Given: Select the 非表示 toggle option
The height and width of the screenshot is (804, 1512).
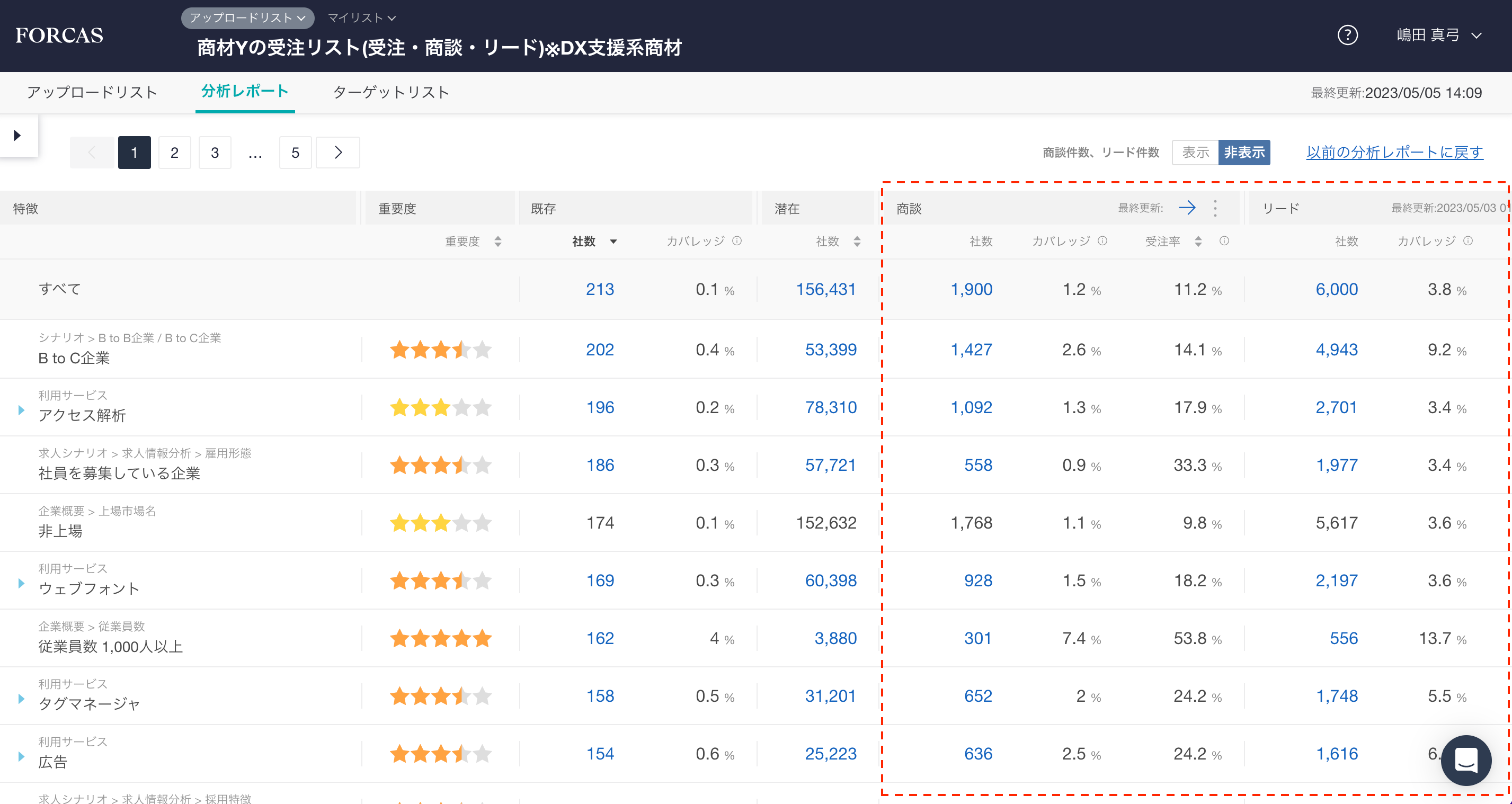Looking at the screenshot, I should tap(1244, 153).
